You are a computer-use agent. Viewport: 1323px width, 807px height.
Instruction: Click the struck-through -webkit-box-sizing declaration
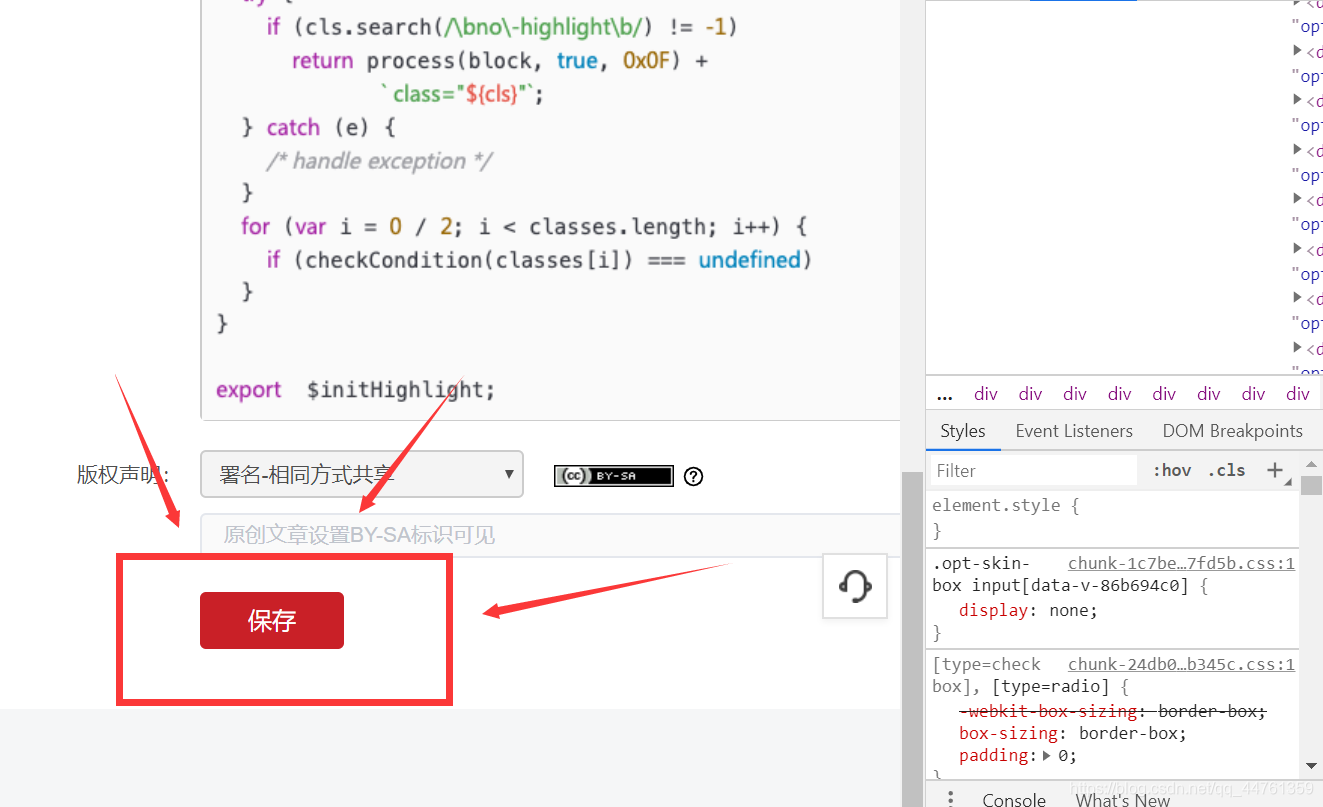click(x=1112, y=711)
